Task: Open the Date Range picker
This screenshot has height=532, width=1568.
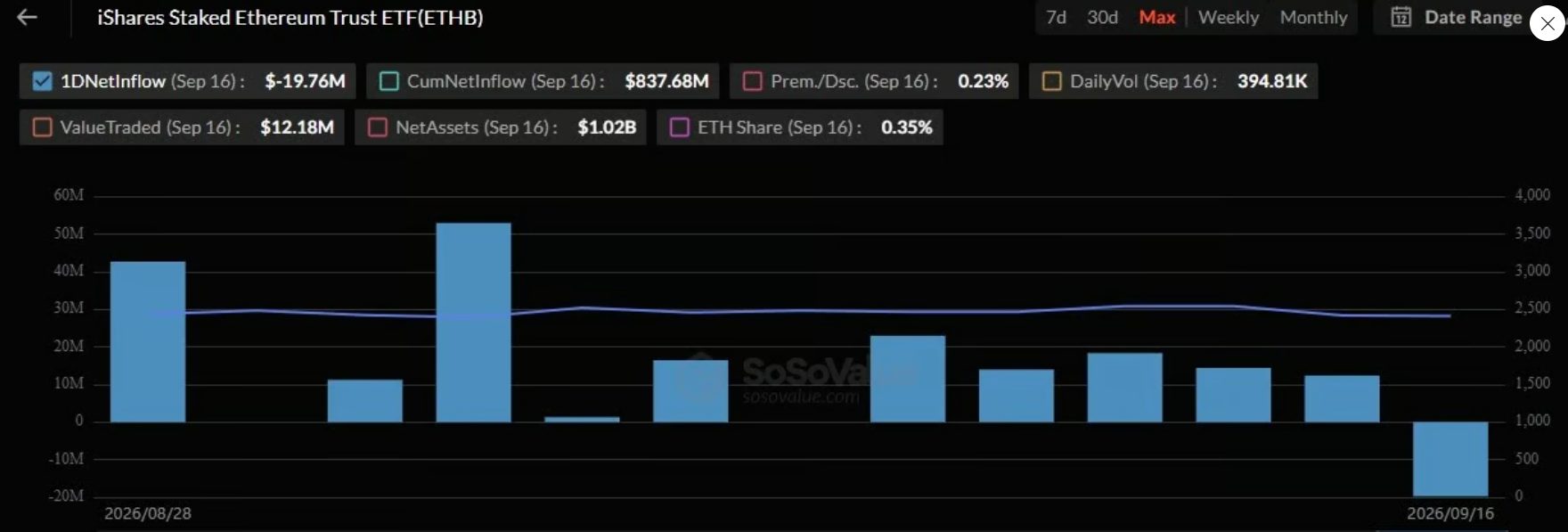Action: [x=1456, y=17]
